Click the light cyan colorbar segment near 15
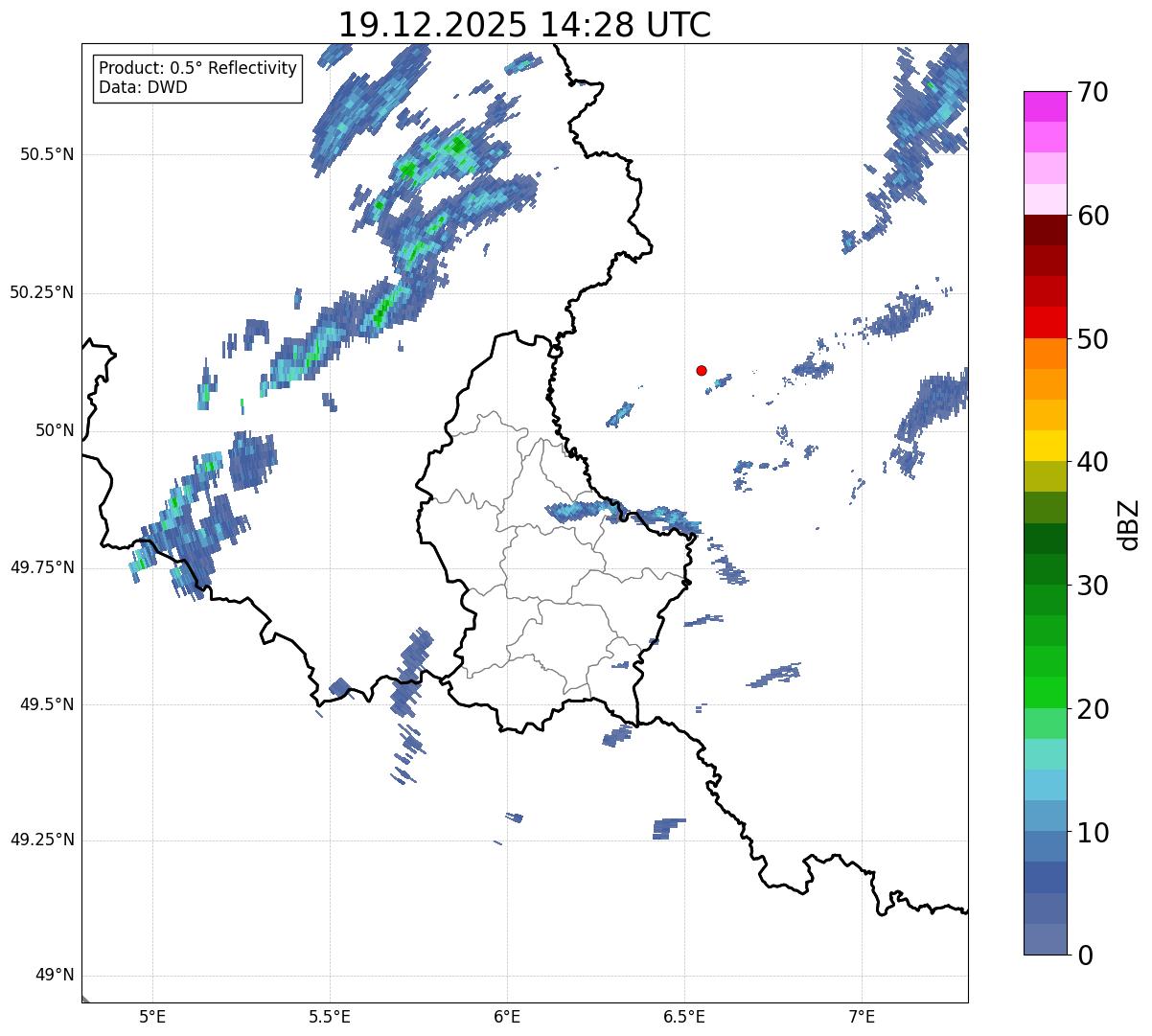1152x1036 pixels. [1046, 754]
